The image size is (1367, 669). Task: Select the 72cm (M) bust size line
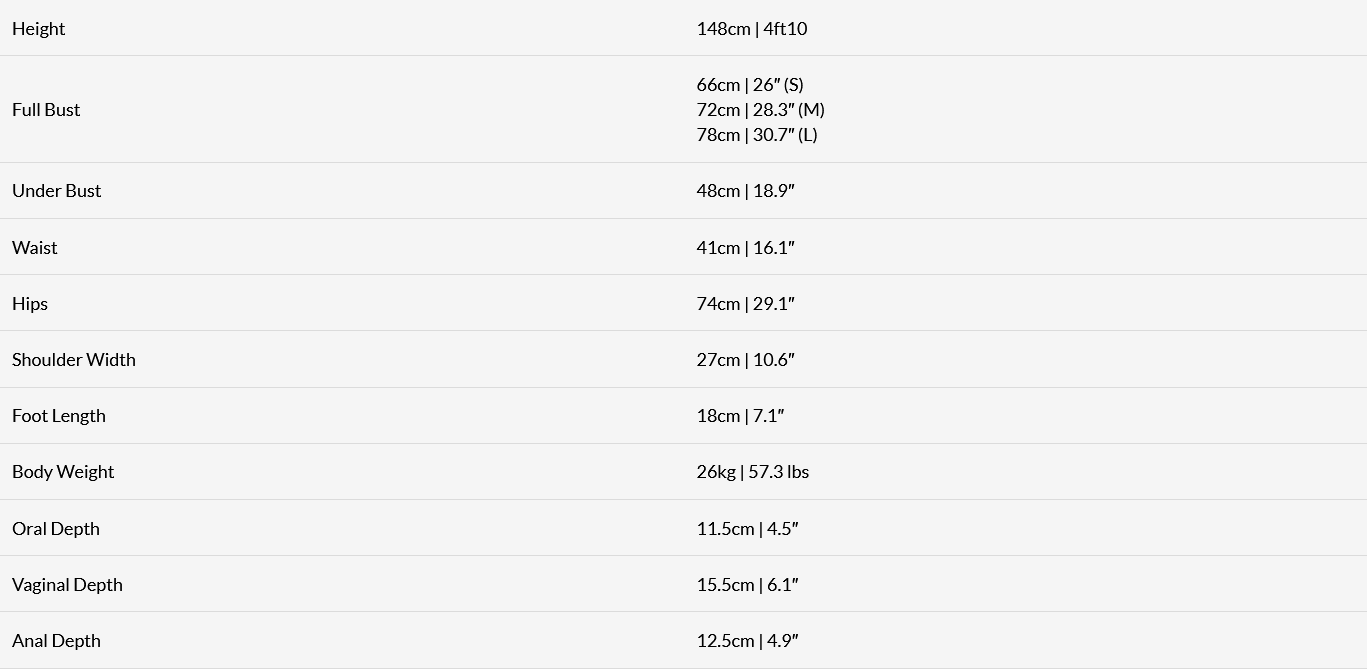point(760,110)
